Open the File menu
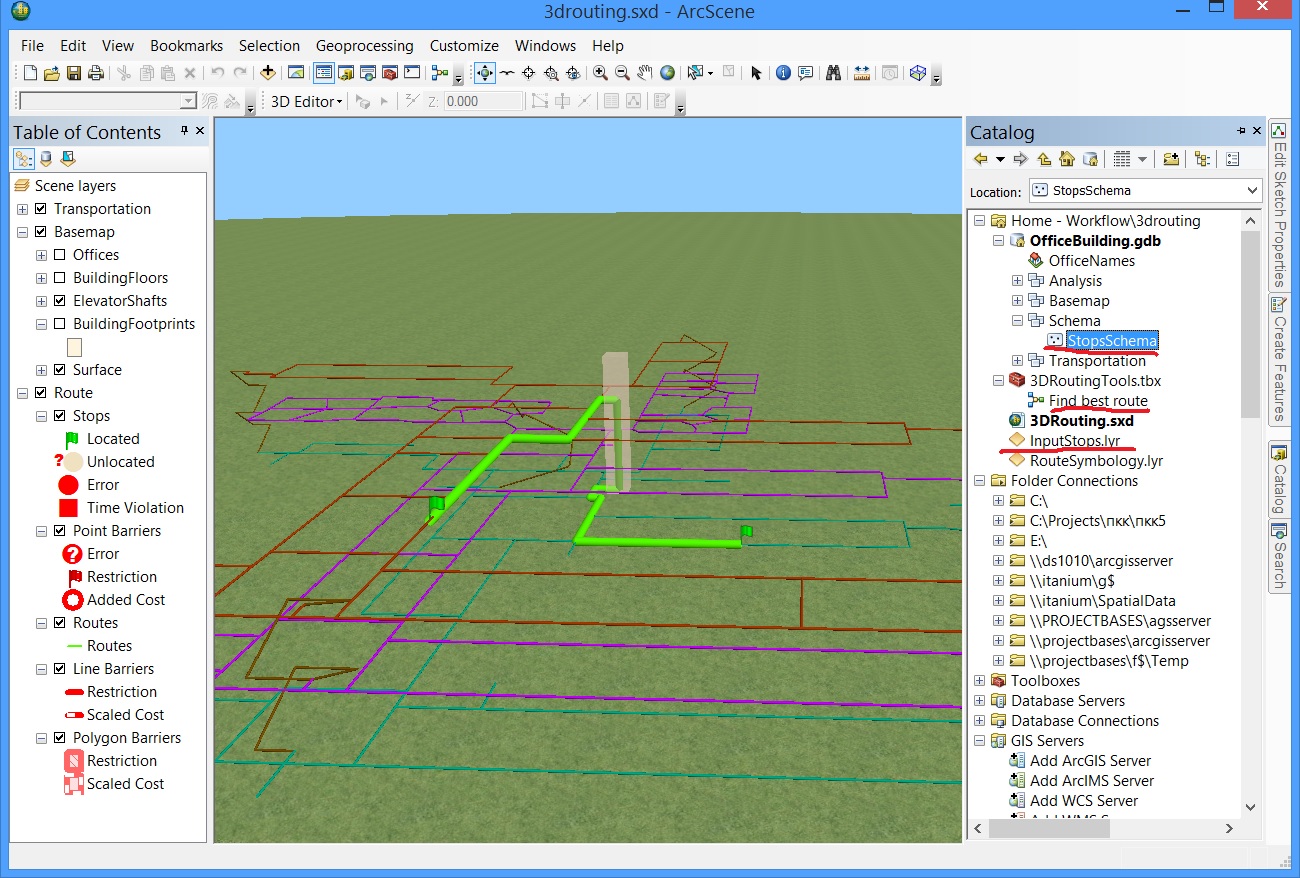 pyautogui.click(x=32, y=45)
